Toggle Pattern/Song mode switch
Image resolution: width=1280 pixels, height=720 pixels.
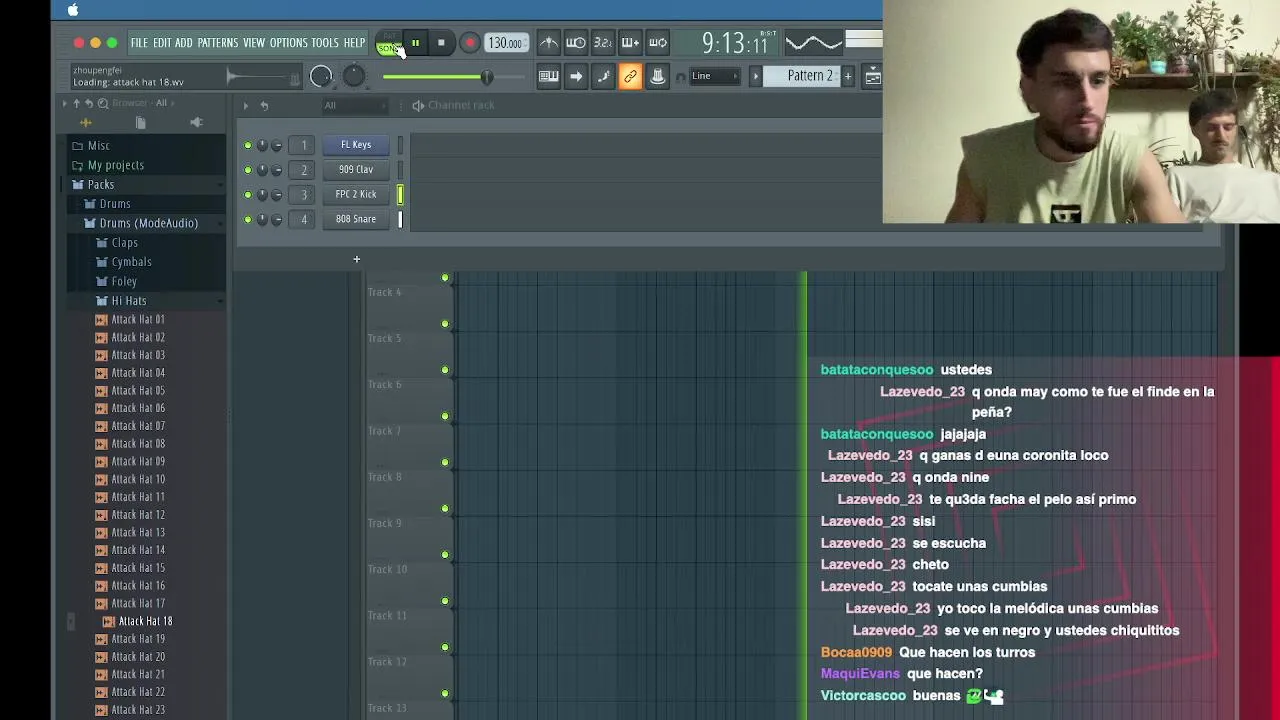pos(388,44)
